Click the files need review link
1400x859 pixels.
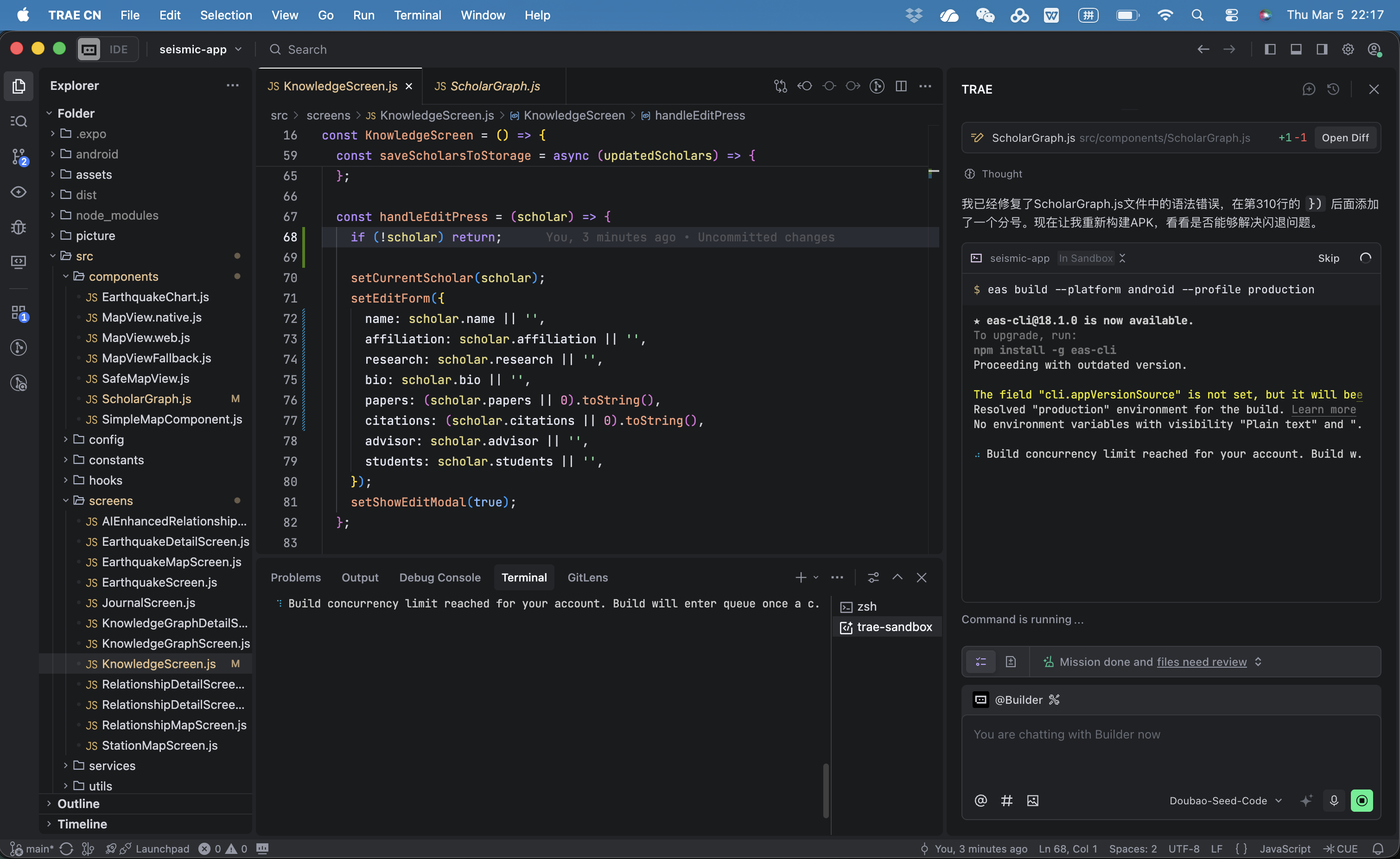point(1201,662)
